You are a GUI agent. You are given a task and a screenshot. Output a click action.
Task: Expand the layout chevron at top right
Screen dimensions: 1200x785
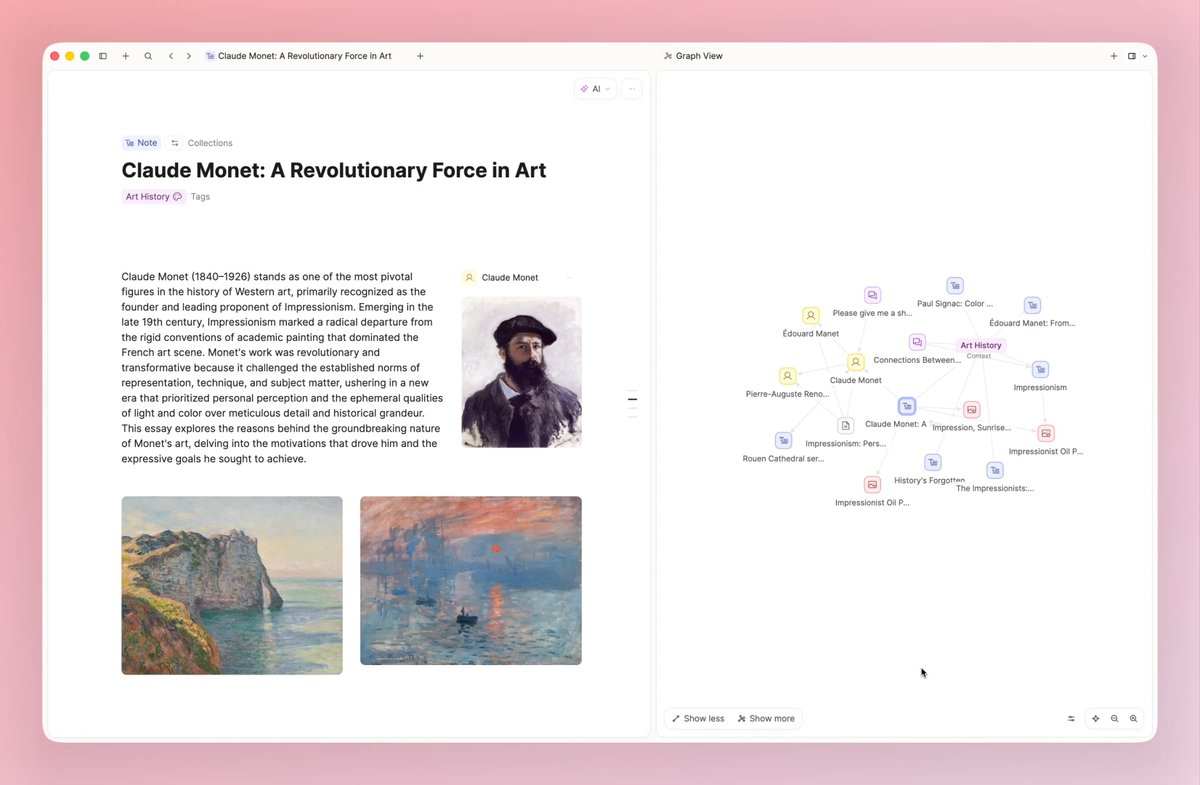pos(1145,56)
